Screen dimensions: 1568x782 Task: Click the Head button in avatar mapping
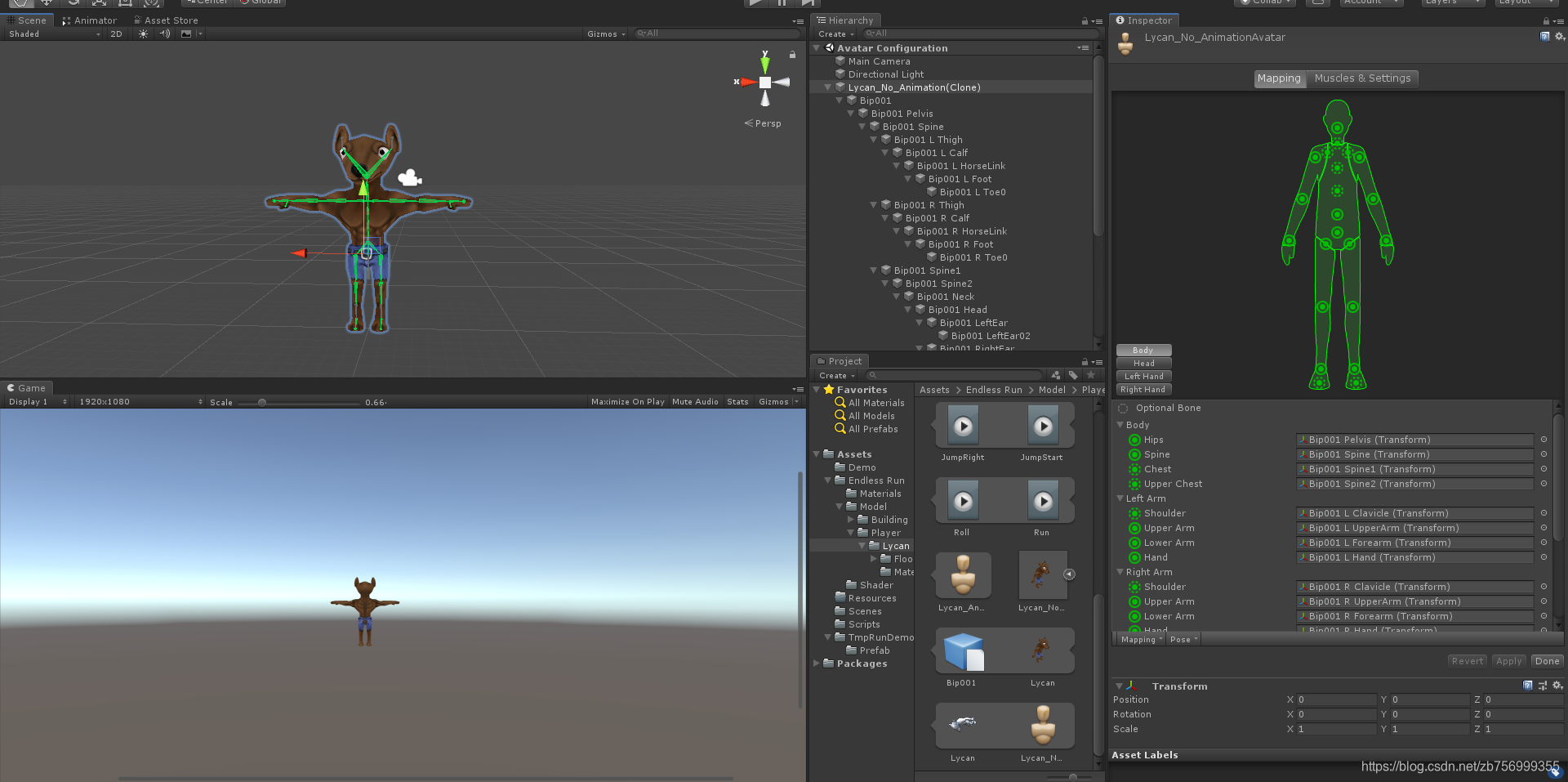pyautogui.click(x=1143, y=364)
